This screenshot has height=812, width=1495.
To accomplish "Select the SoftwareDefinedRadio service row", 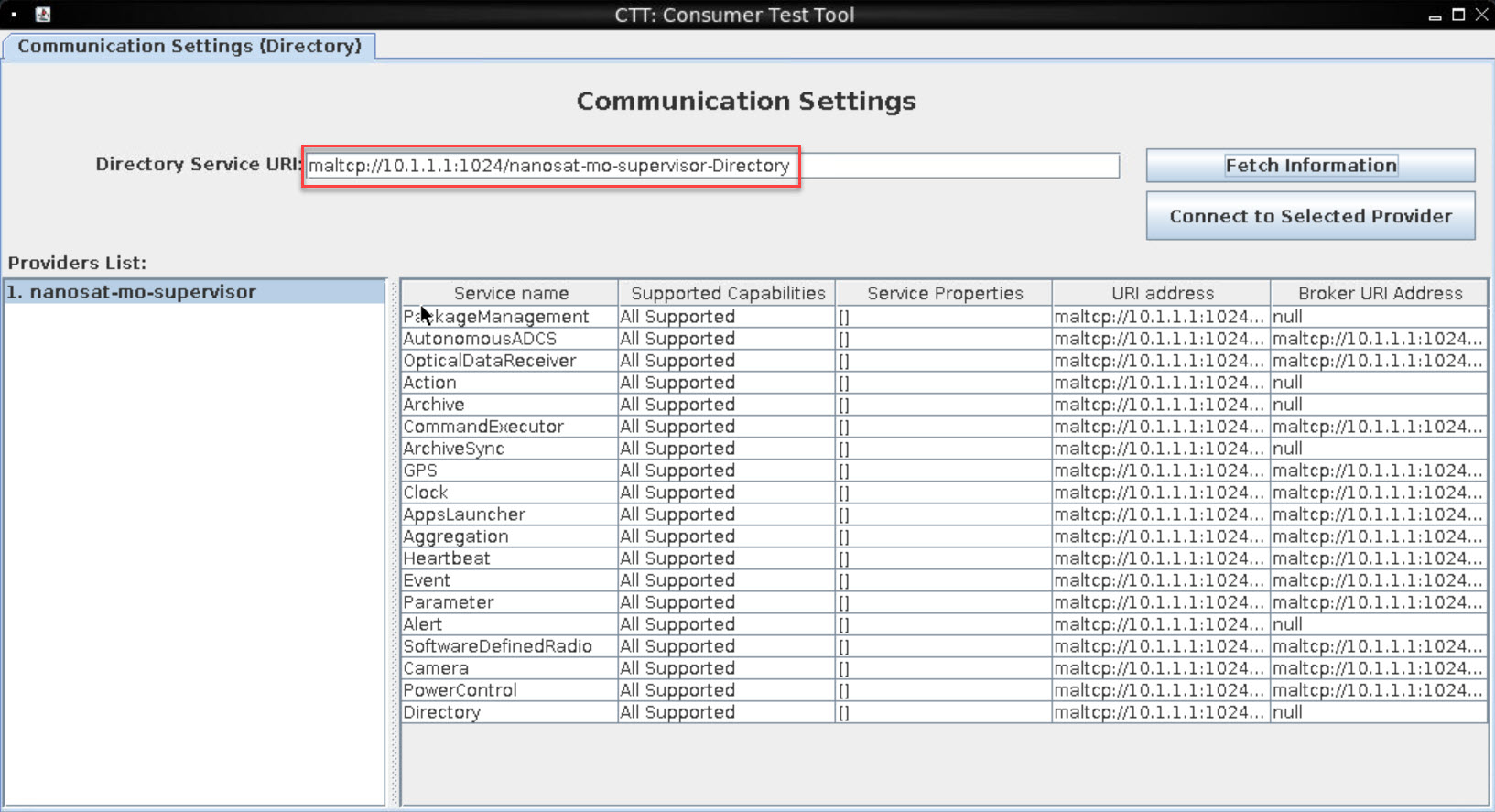I will (944, 646).
